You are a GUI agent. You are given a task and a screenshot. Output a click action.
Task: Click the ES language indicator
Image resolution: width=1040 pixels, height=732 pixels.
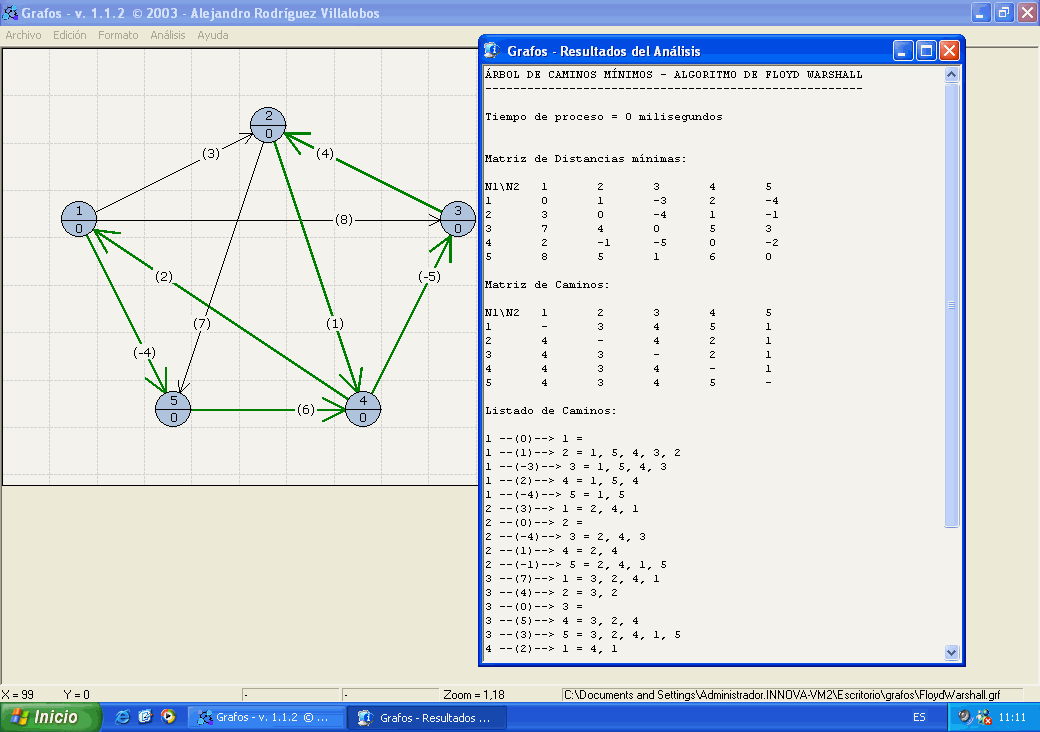point(918,717)
